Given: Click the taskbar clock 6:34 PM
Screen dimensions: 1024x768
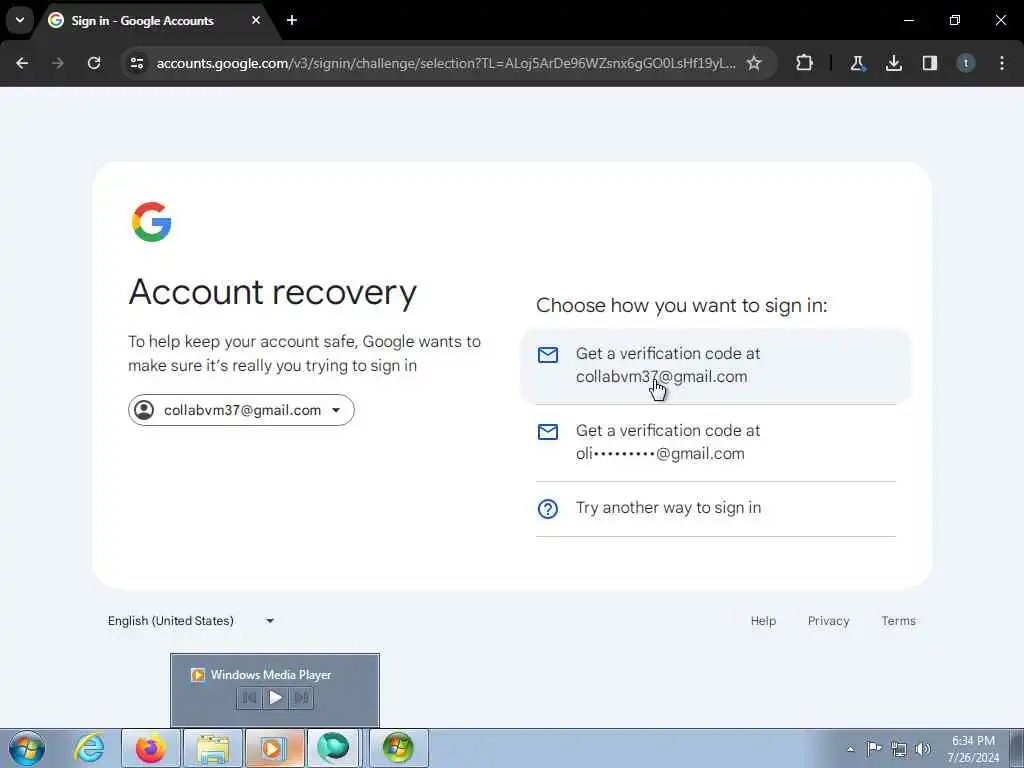Looking at the screenshot, I should coord(973,749).
